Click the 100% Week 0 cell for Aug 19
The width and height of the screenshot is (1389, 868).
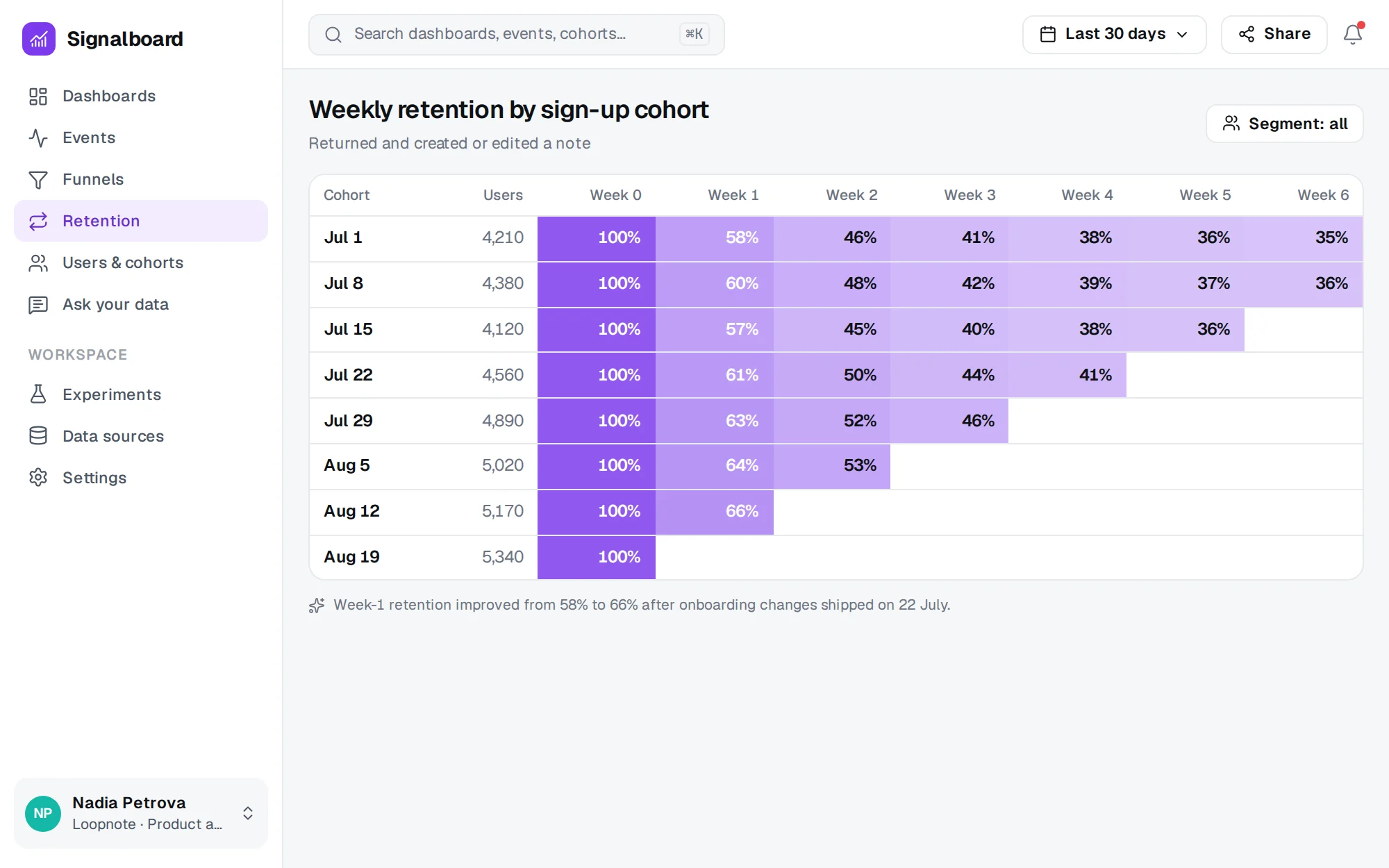click(597, 558)
